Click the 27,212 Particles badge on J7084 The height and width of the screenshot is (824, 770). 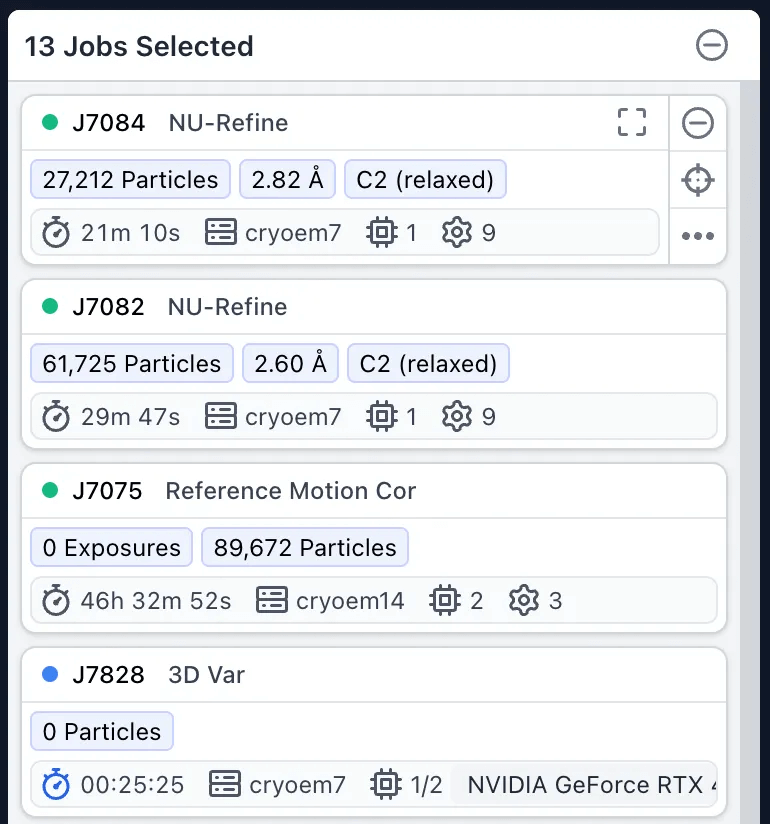click(x=129, y=180)
